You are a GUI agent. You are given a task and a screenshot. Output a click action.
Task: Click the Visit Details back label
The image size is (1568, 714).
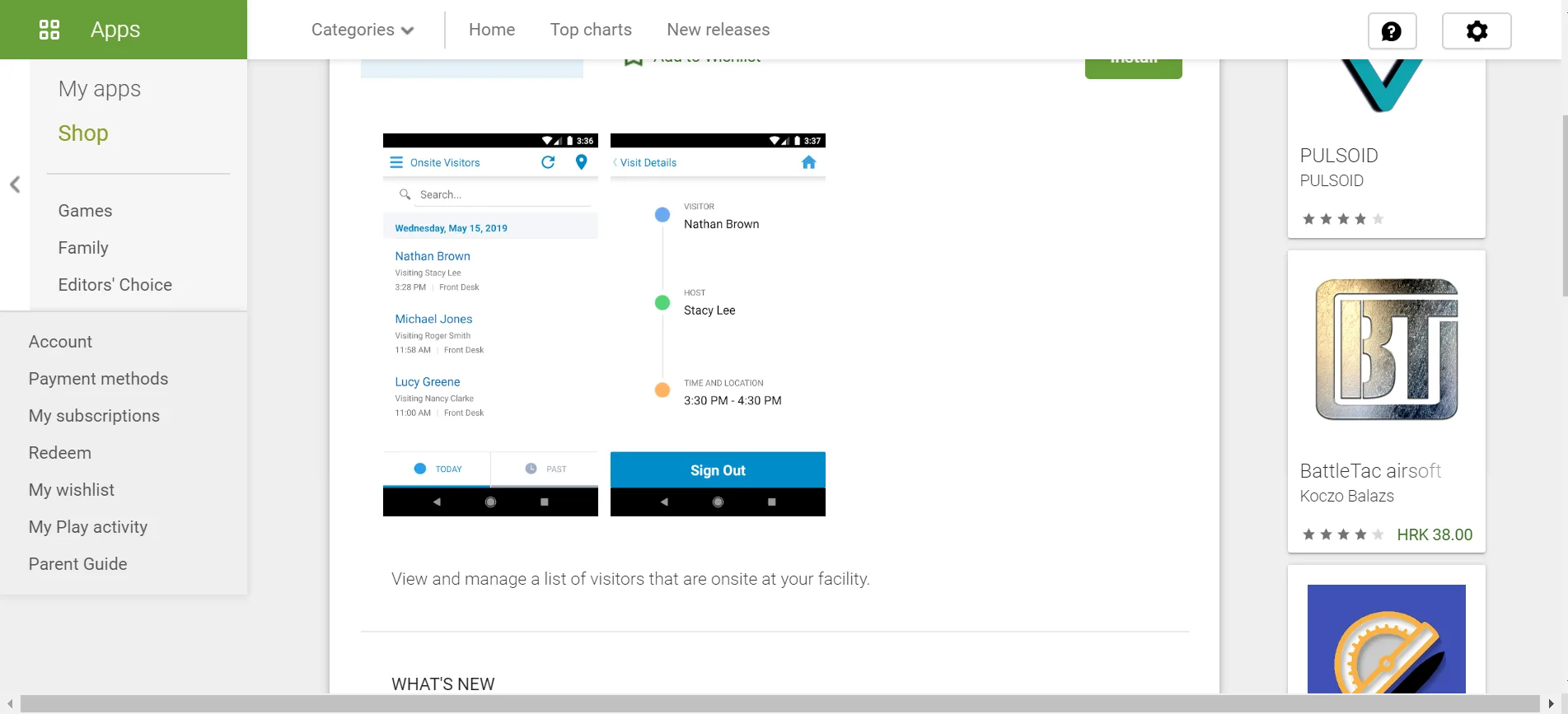648,163
